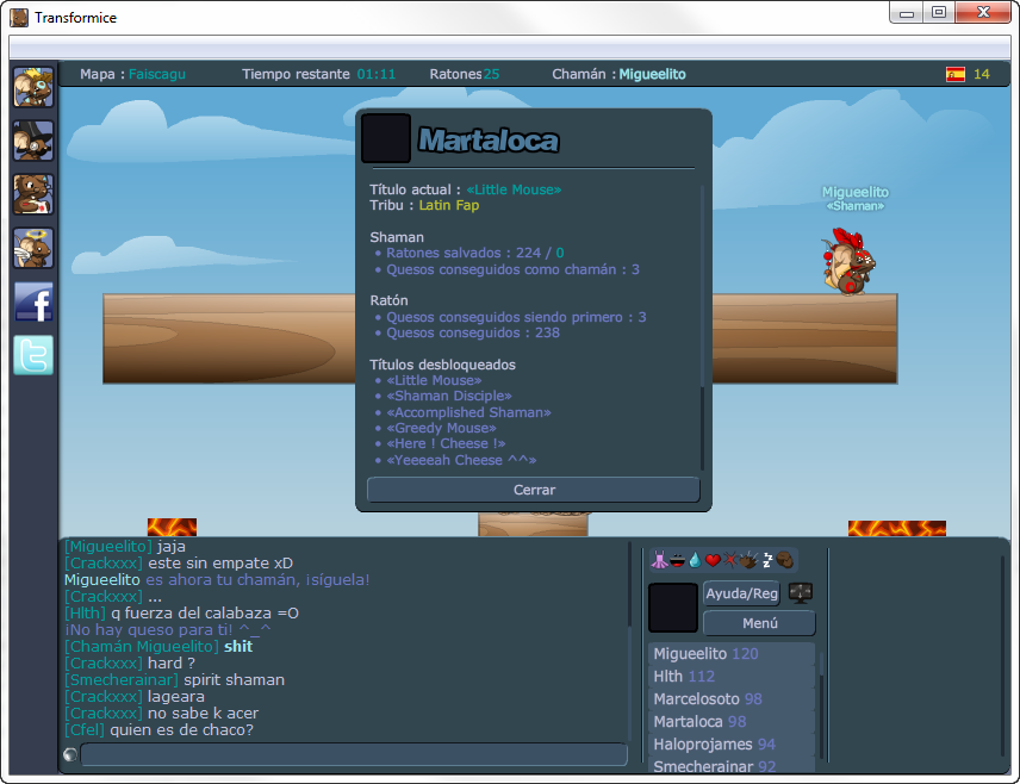Image resolution: width=1020 pixels, height=784 pixels.
Task: Click the Spanish flag community icon
Action: pos(955,74)
